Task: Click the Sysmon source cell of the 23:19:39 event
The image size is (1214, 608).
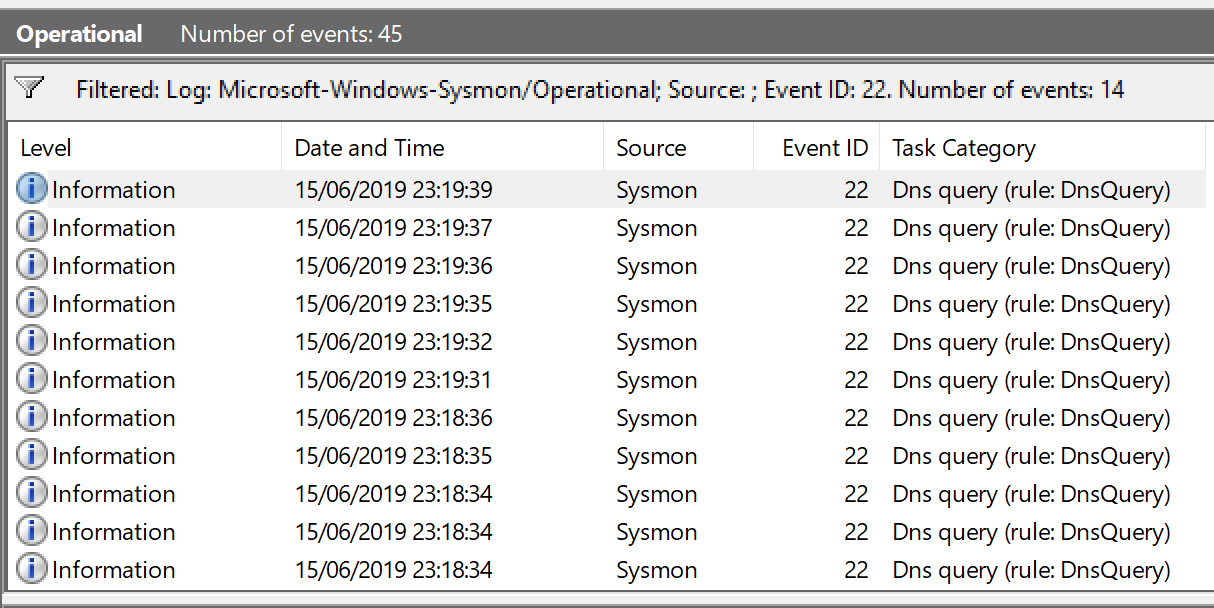Action: (x=656, y=190)
